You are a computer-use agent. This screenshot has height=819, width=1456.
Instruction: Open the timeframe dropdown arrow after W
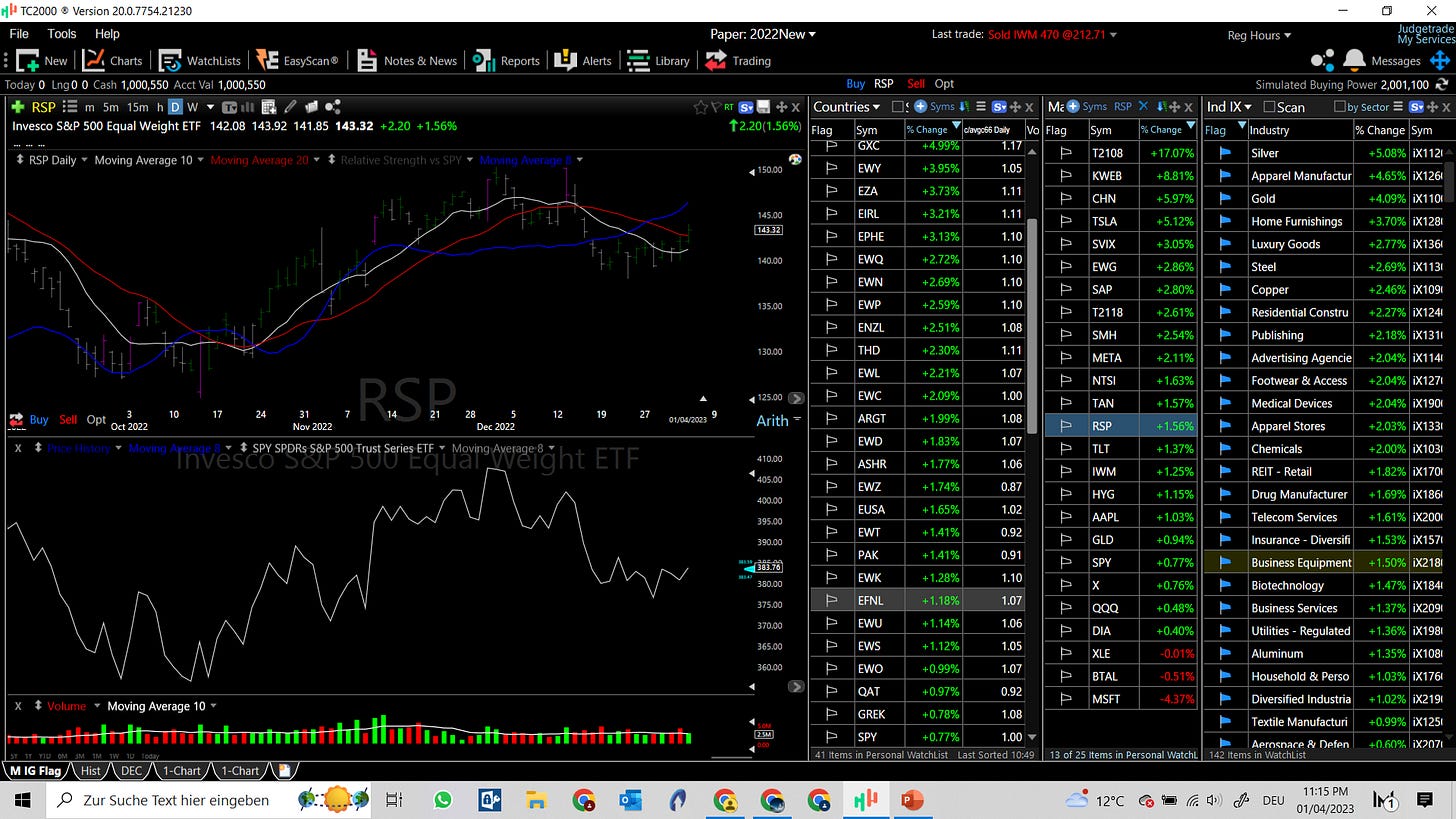(209, 107)
